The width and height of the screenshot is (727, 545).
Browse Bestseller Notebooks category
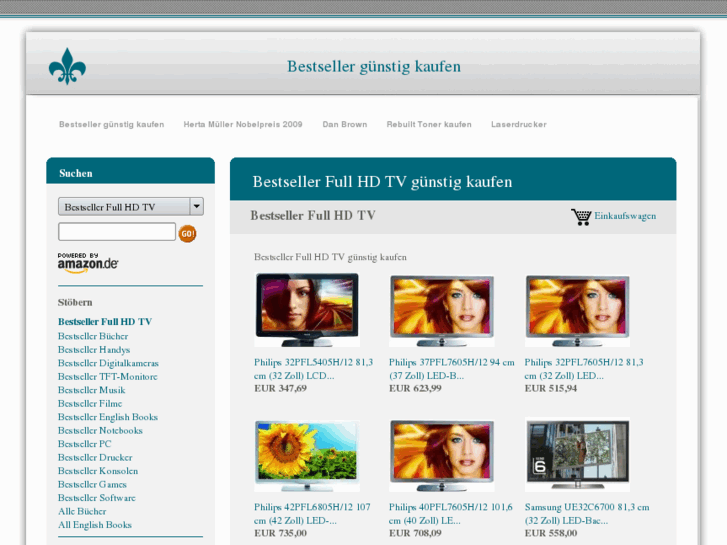pos(100,430)
